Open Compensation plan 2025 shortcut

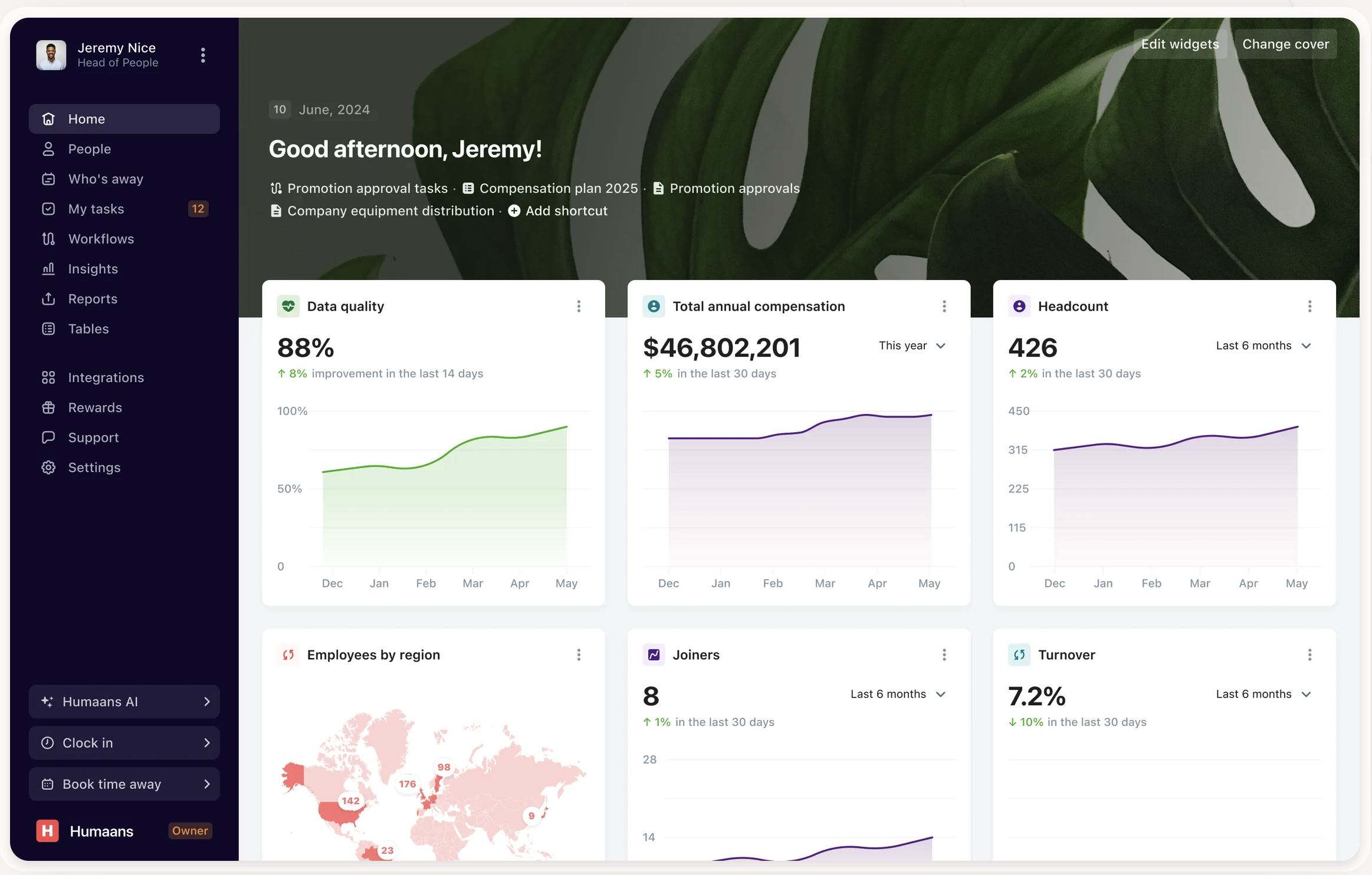click(x=550, y=188)
